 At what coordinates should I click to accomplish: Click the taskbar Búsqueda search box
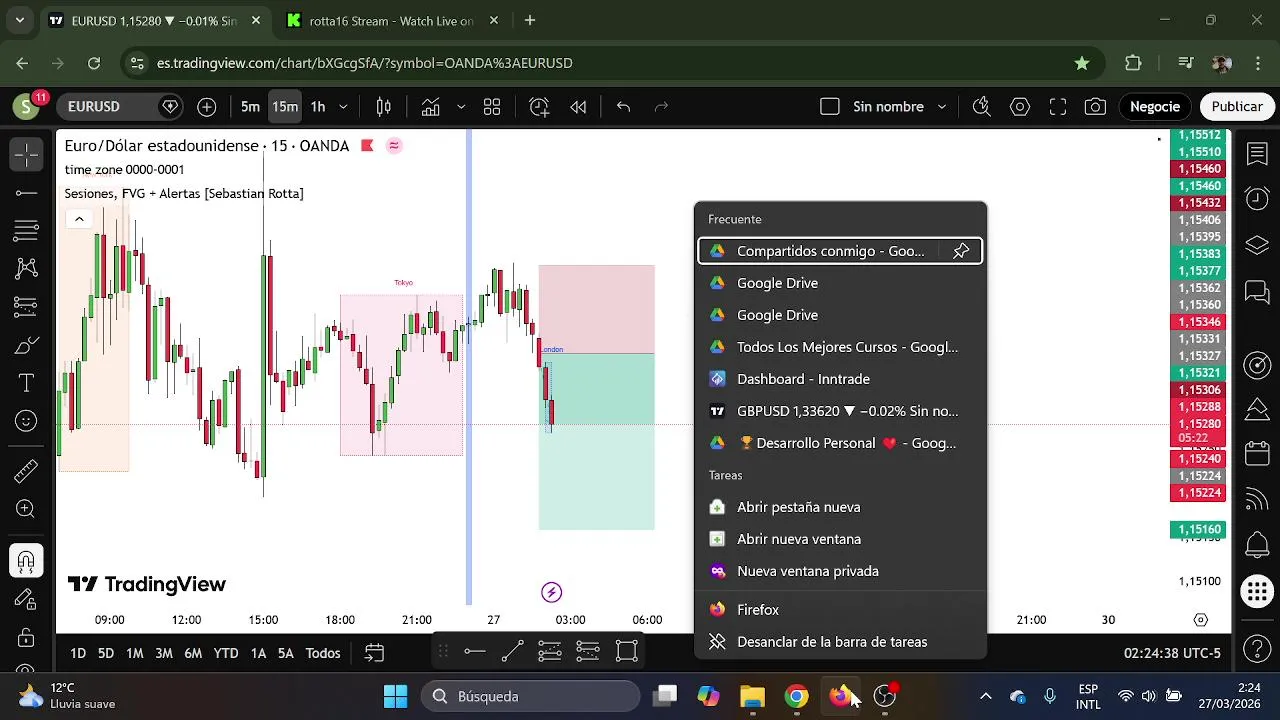tap(529, 696)
